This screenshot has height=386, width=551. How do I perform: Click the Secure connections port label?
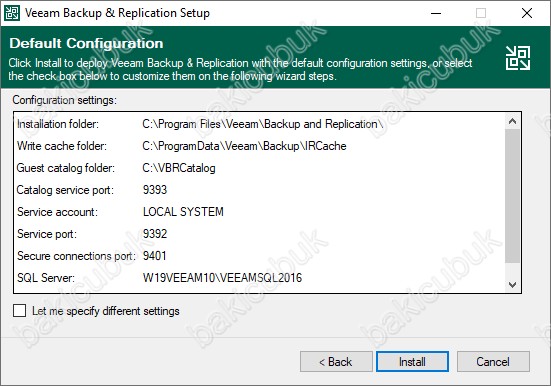[76, 256]
